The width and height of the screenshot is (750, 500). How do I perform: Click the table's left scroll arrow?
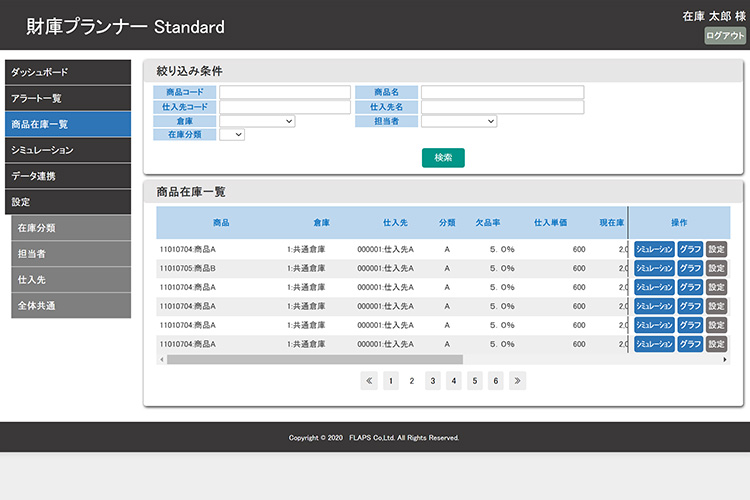[x=161, y=359]
